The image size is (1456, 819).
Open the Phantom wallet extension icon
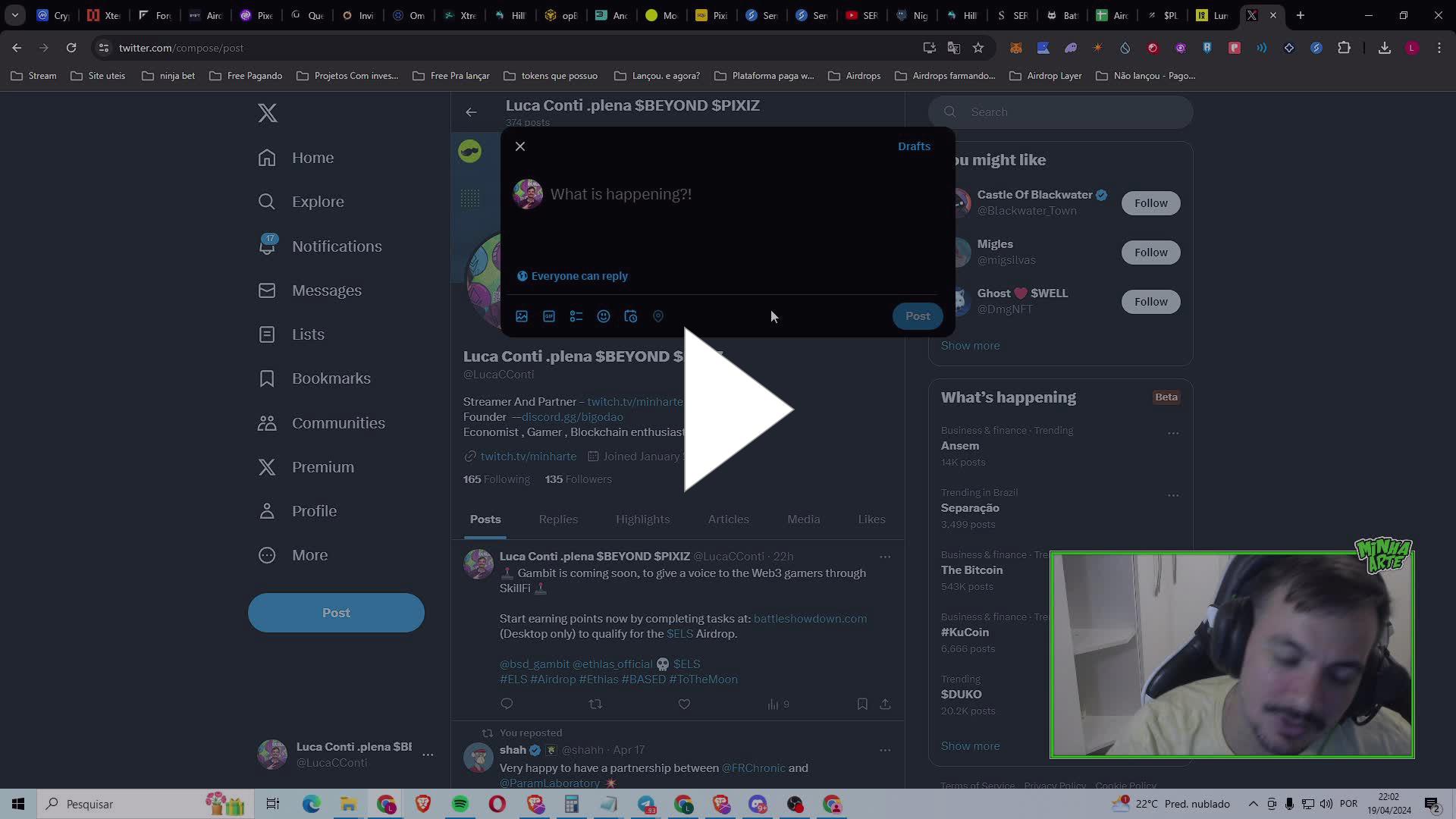[1070, 47]
